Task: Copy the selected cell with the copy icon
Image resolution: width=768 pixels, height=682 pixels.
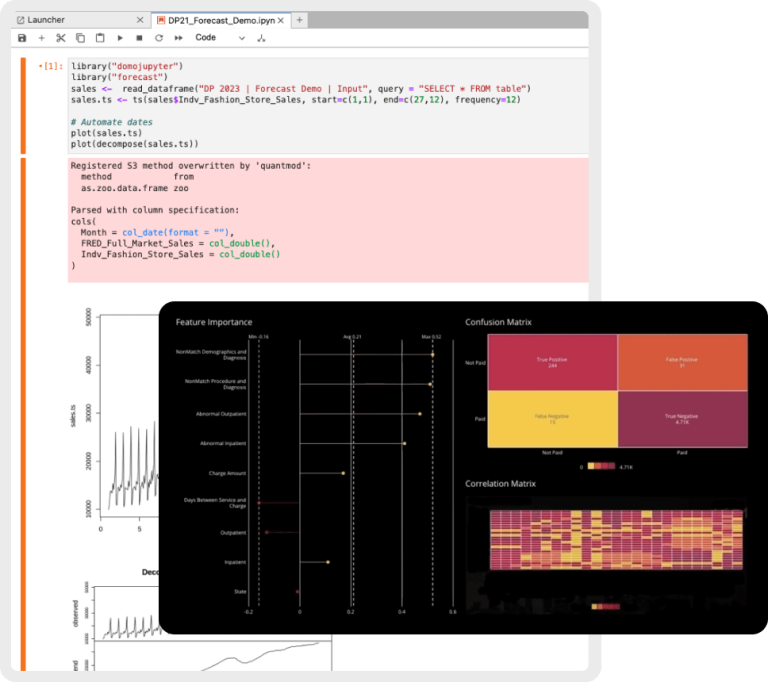Action: [80, 38]
